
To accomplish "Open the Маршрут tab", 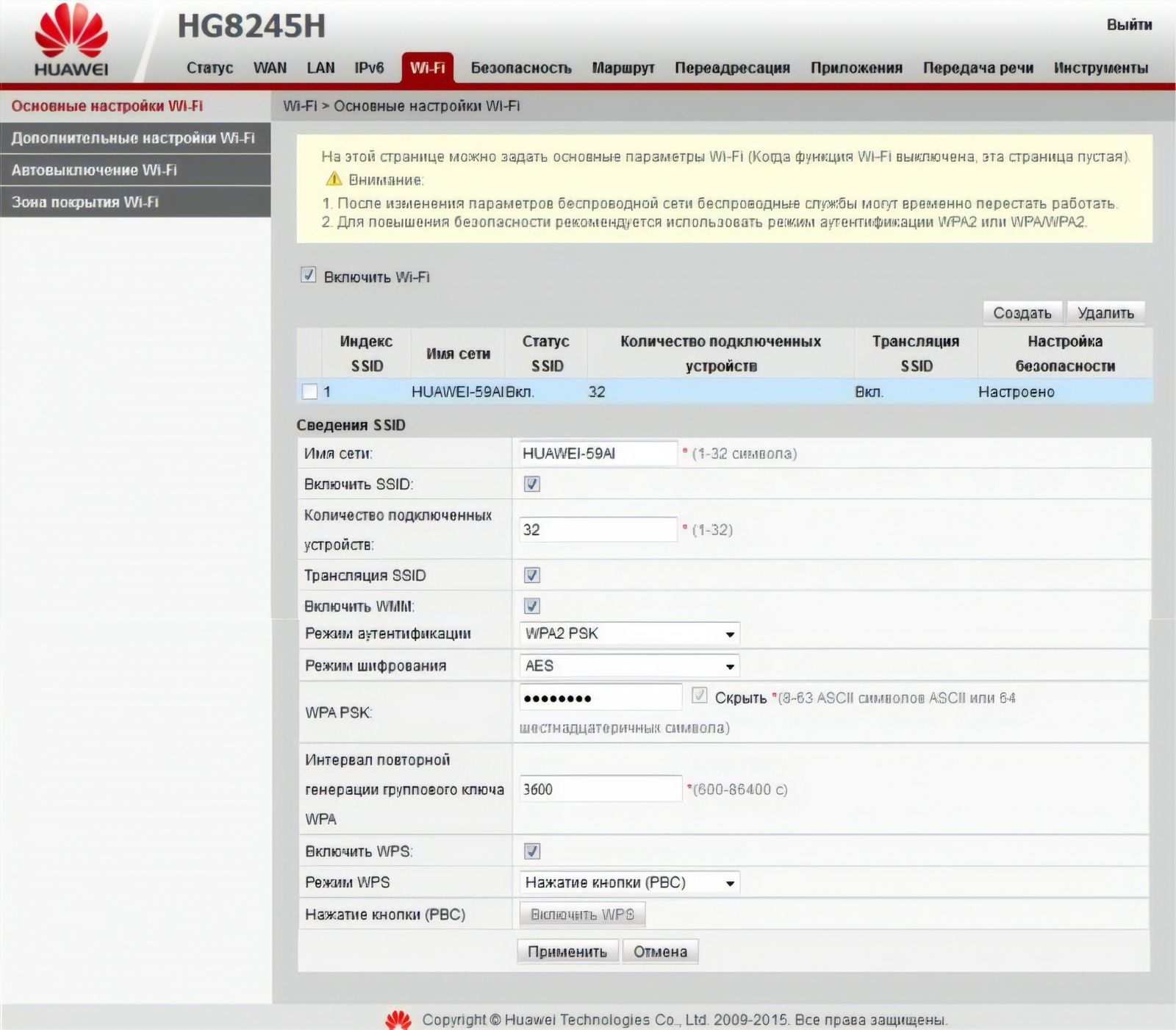I will pos(623,68).
